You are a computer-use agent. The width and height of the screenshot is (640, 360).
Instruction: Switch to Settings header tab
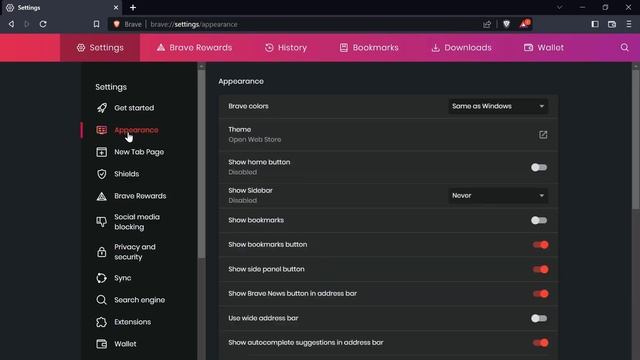point(100,48)
